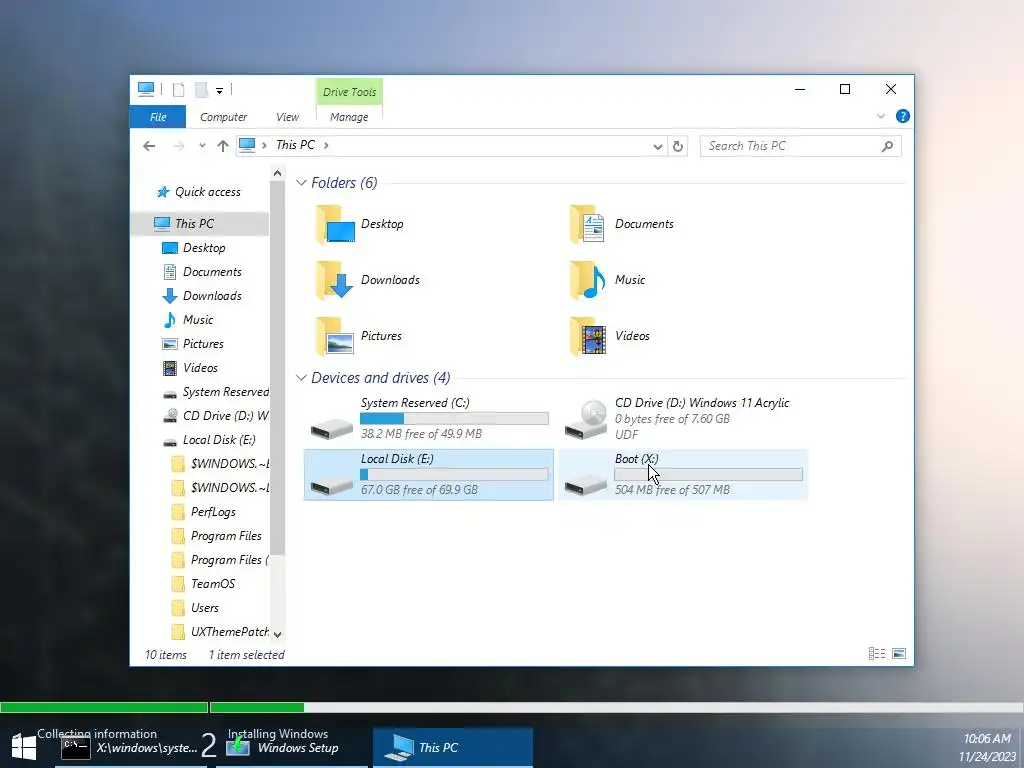Go up one level with the Up arrow

pos(223,146)
